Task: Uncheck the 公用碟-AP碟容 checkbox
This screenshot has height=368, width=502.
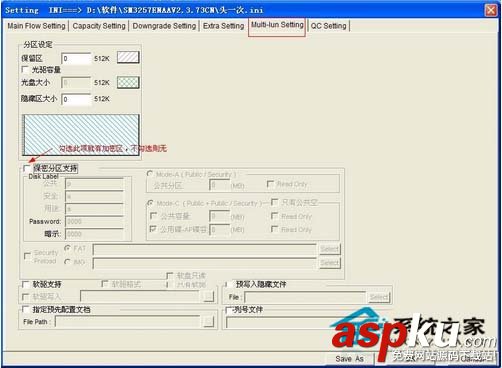Action: coord(154,229)
